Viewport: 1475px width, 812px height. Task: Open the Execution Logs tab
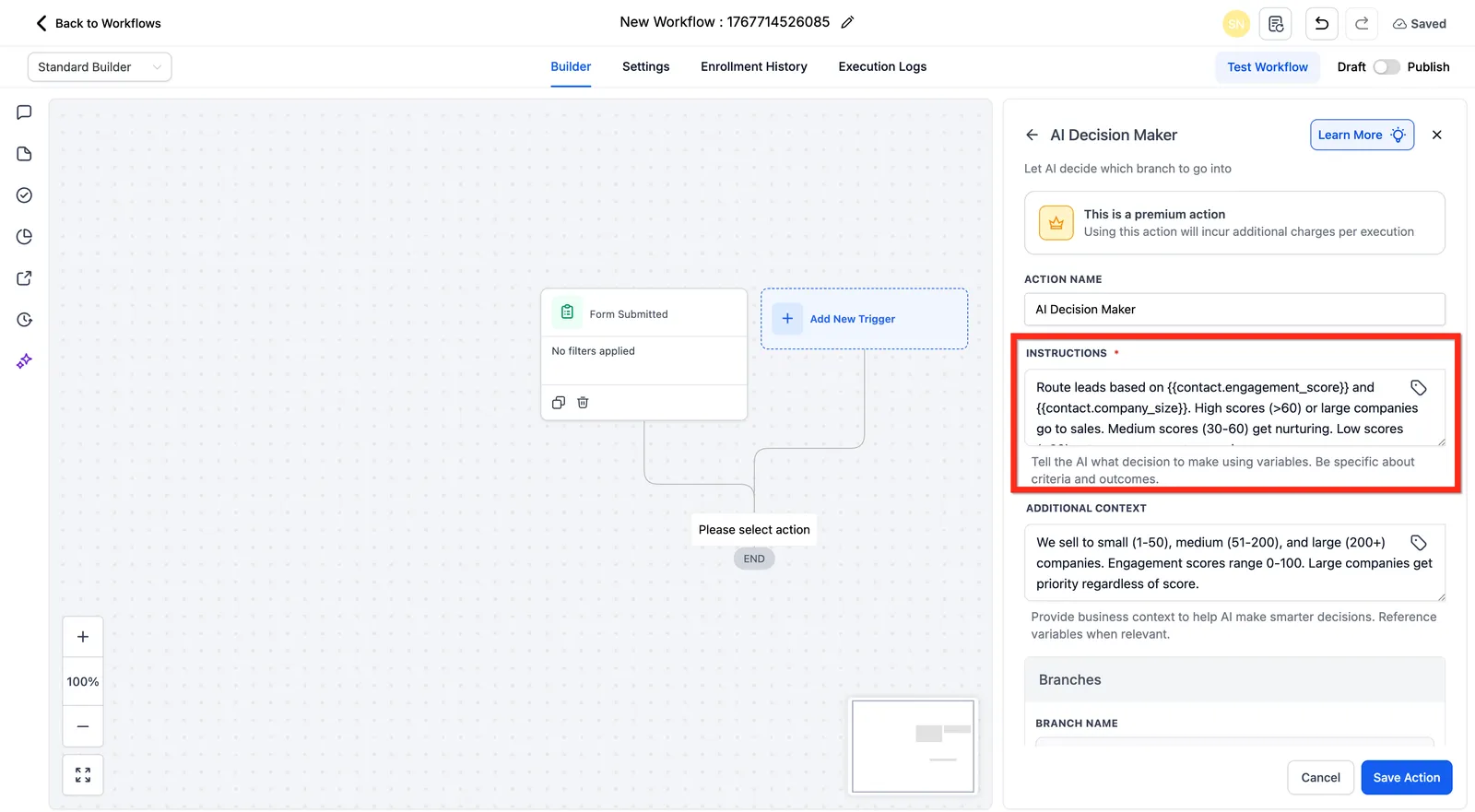(882, 66)
